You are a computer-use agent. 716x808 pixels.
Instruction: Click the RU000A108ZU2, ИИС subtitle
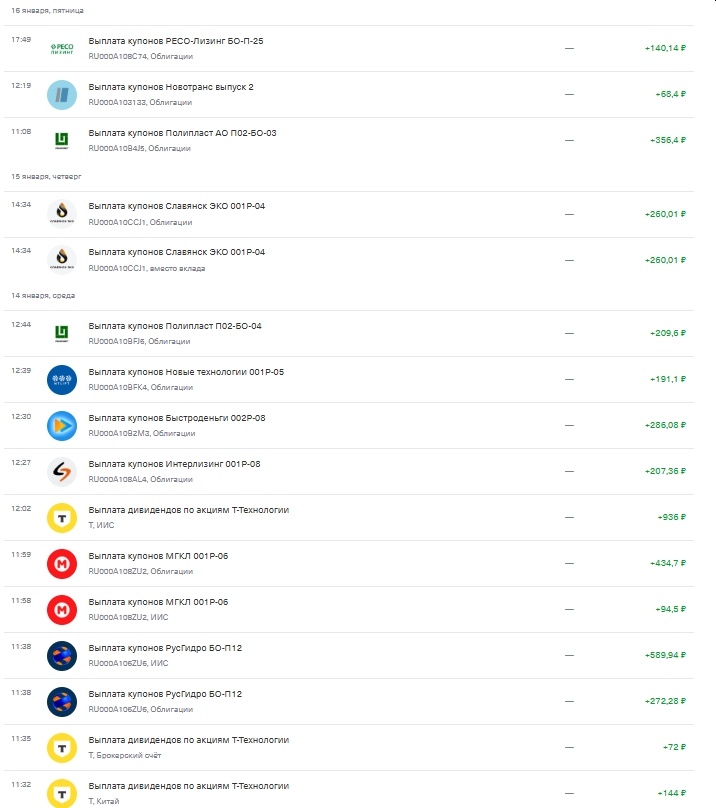click(x=128, y=617)
